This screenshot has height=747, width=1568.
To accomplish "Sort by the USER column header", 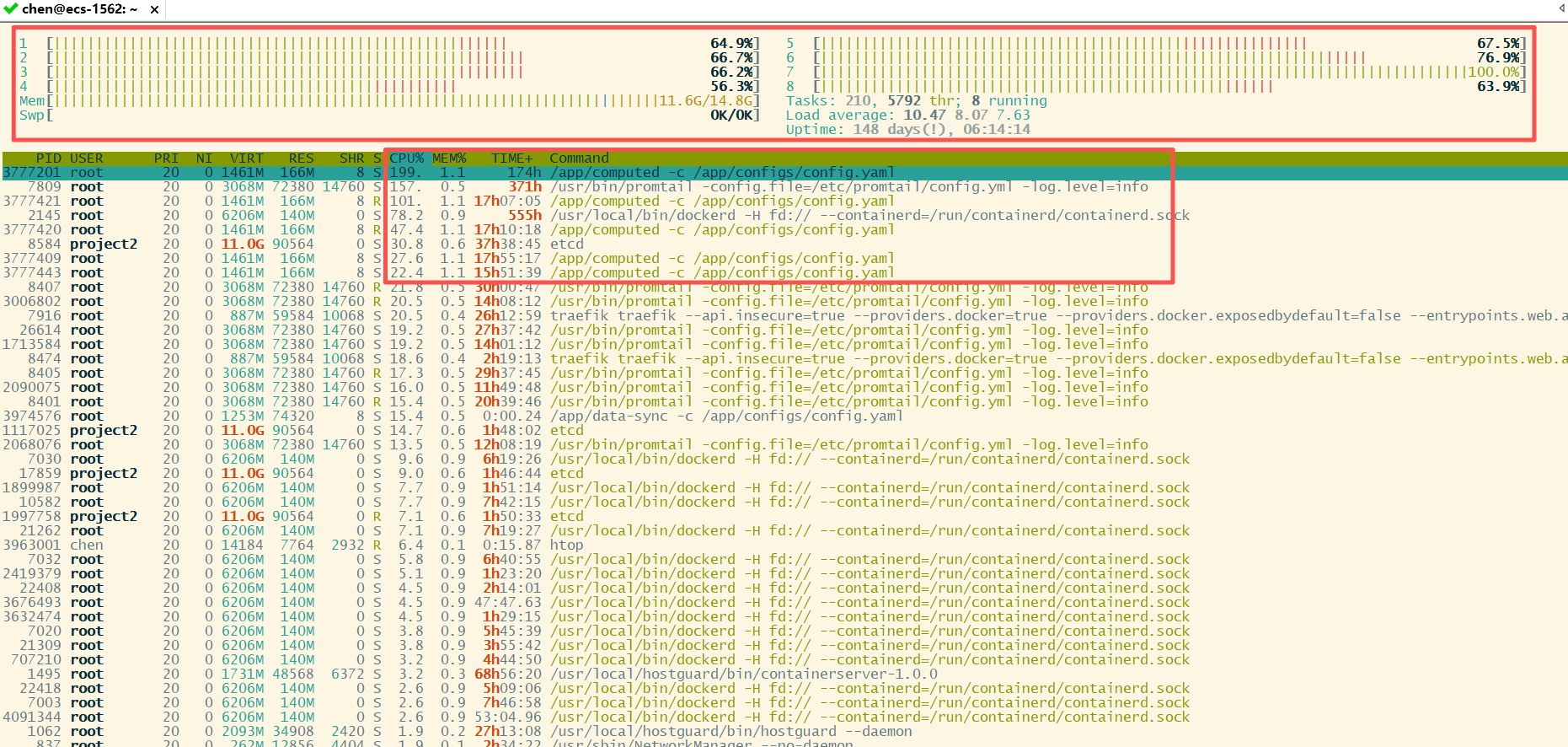I will [x=86, y=159].
